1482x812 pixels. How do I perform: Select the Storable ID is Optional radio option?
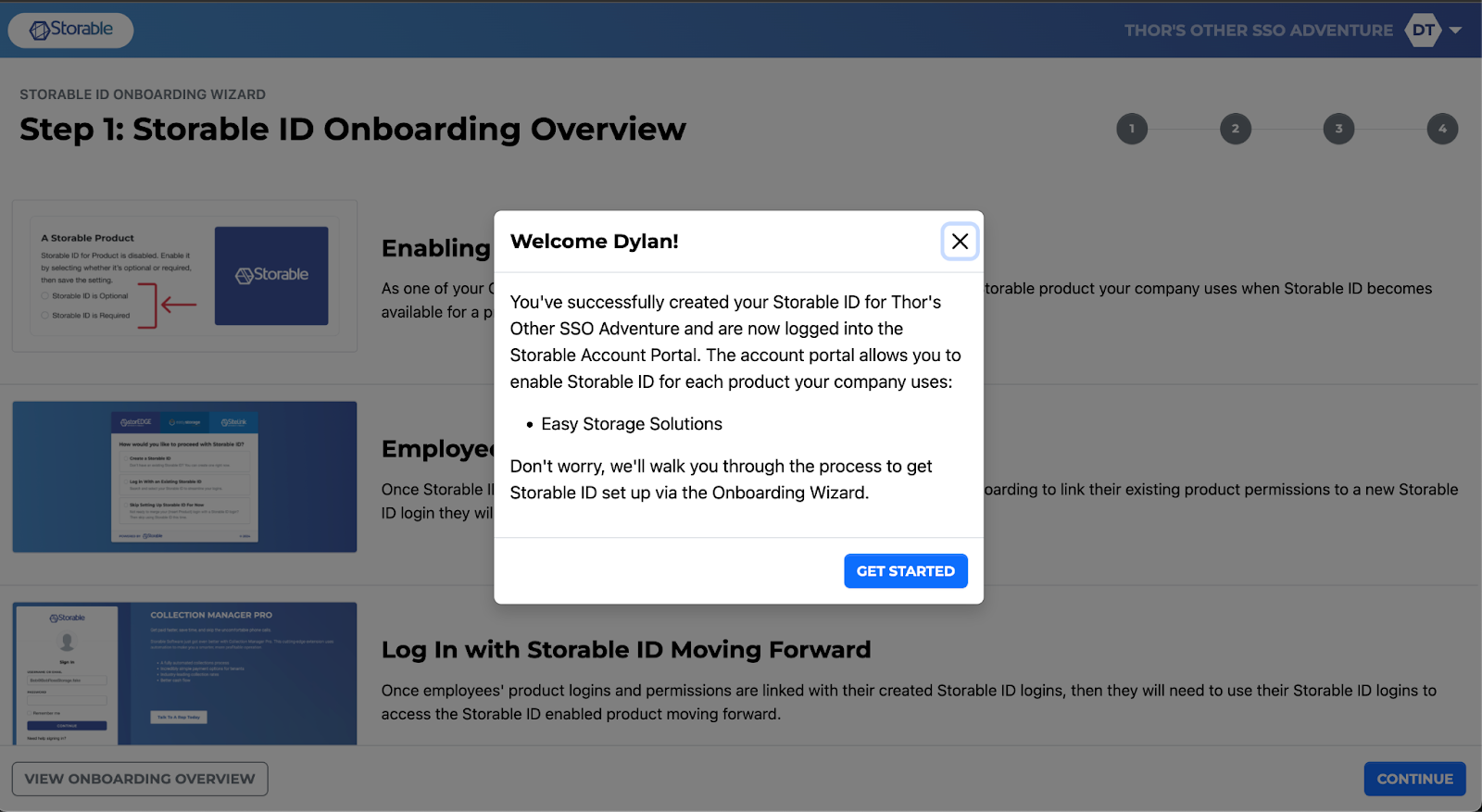45,296
